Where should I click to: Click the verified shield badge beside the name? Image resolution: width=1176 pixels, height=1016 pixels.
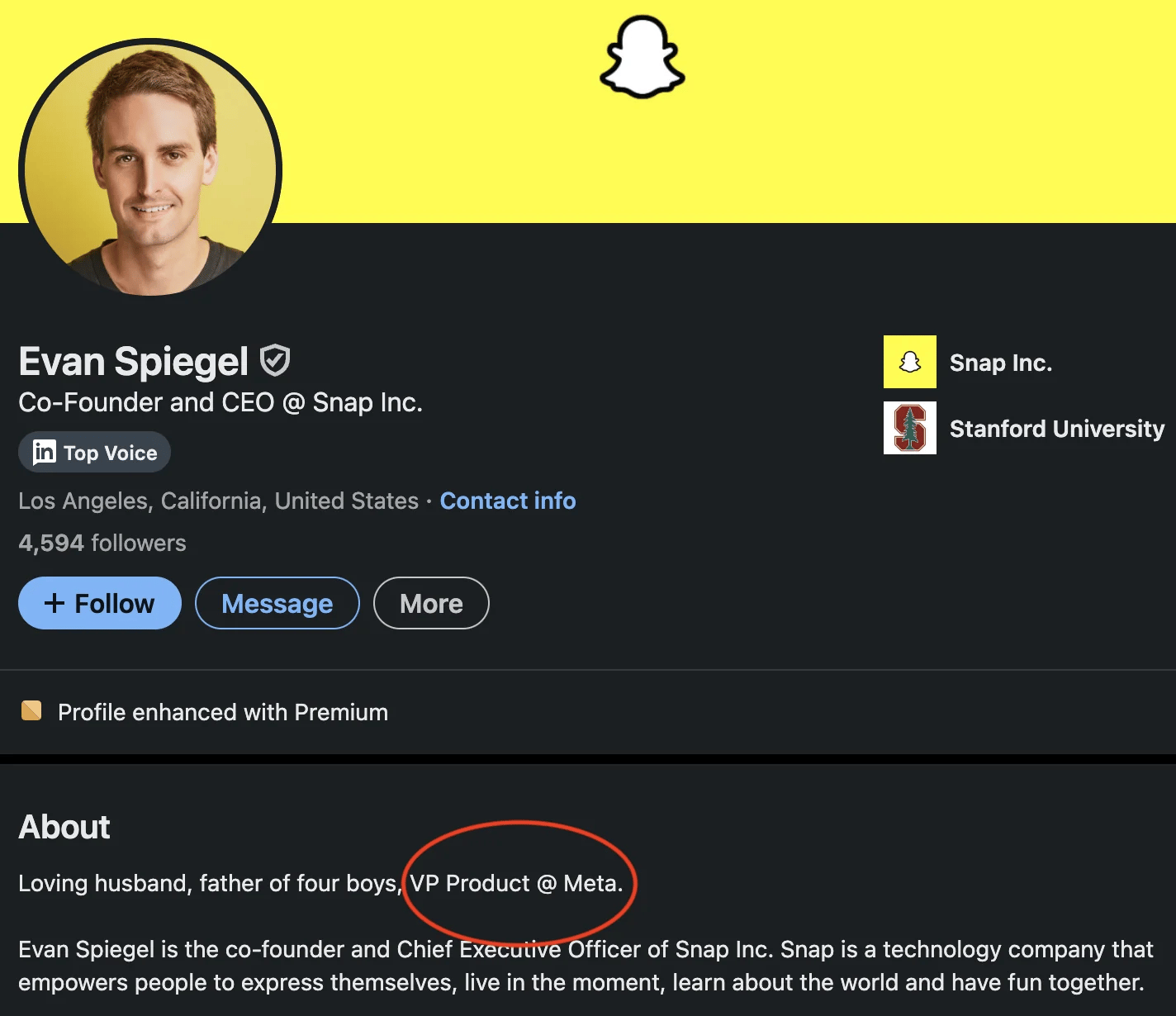coord(275,361)
